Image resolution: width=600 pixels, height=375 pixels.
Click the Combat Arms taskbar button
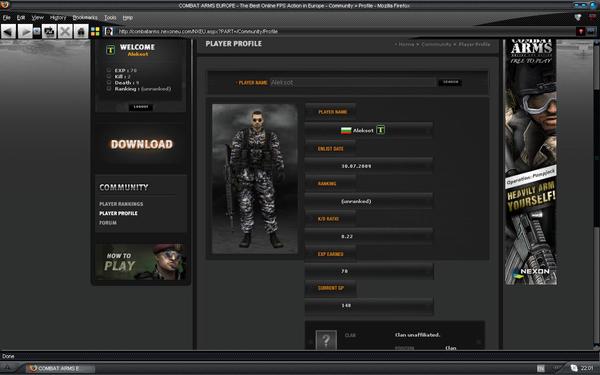click(x=60, y=368)
